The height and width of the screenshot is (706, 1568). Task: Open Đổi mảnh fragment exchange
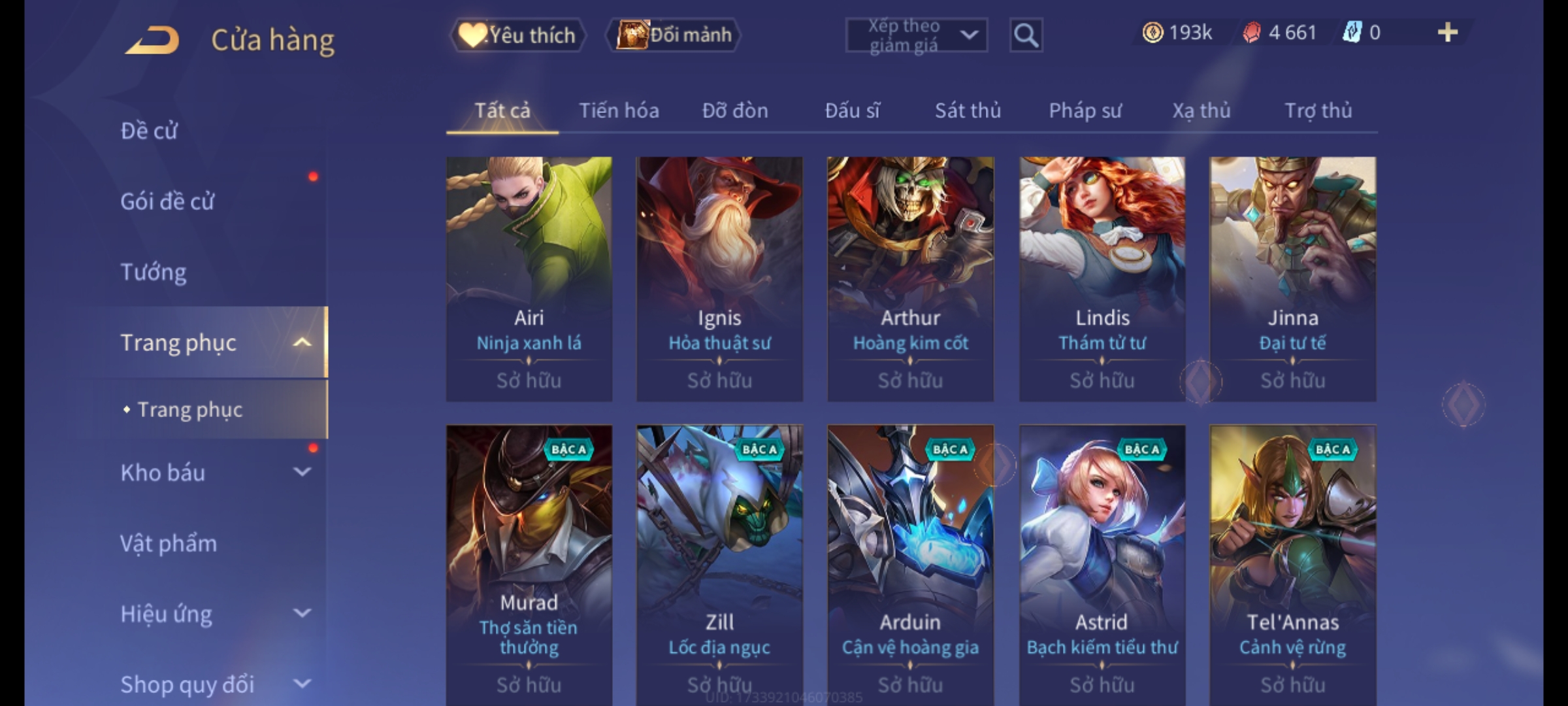(x=674, y=35)
